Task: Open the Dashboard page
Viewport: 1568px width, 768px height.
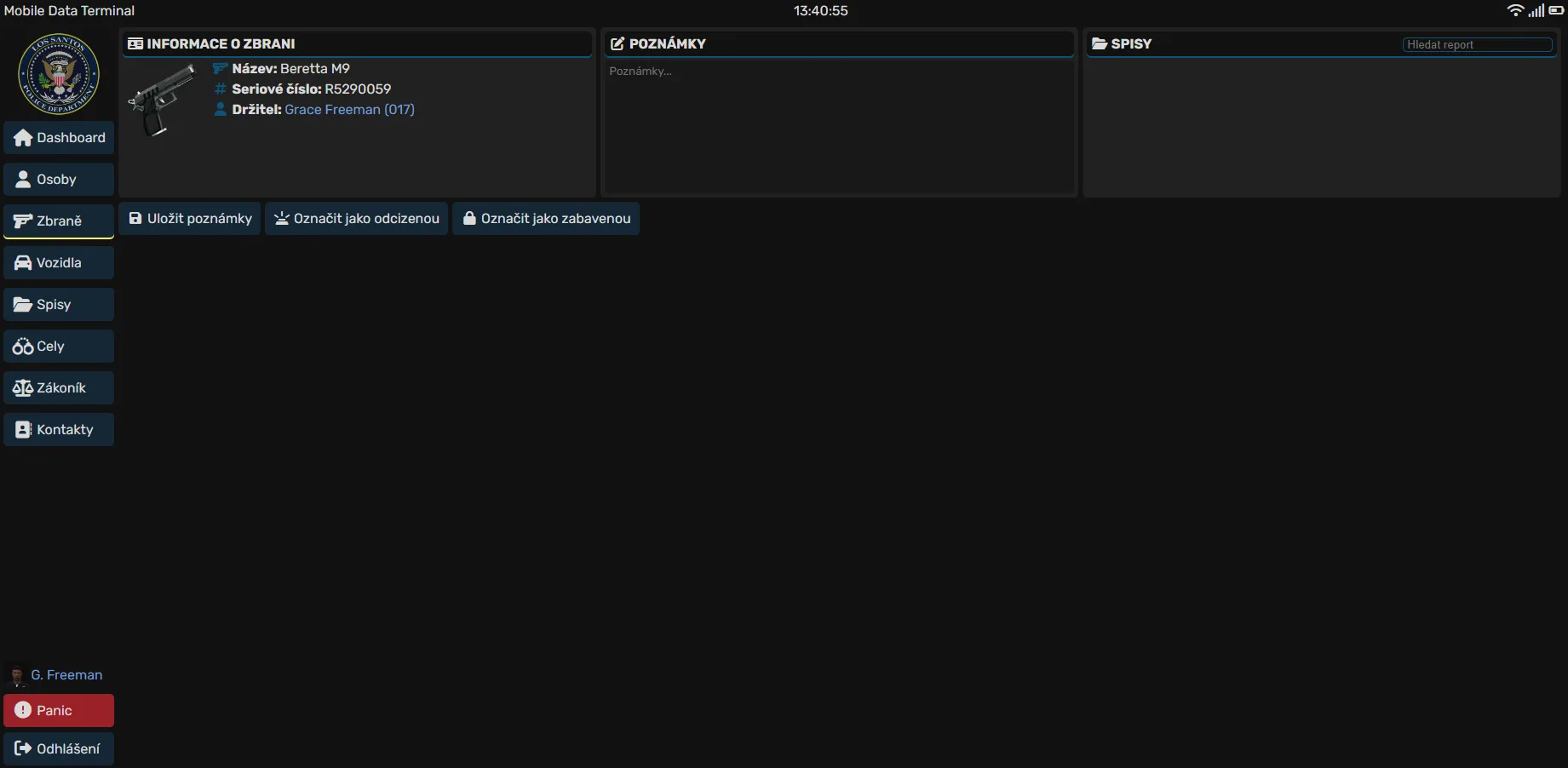Action: [59, 138]
